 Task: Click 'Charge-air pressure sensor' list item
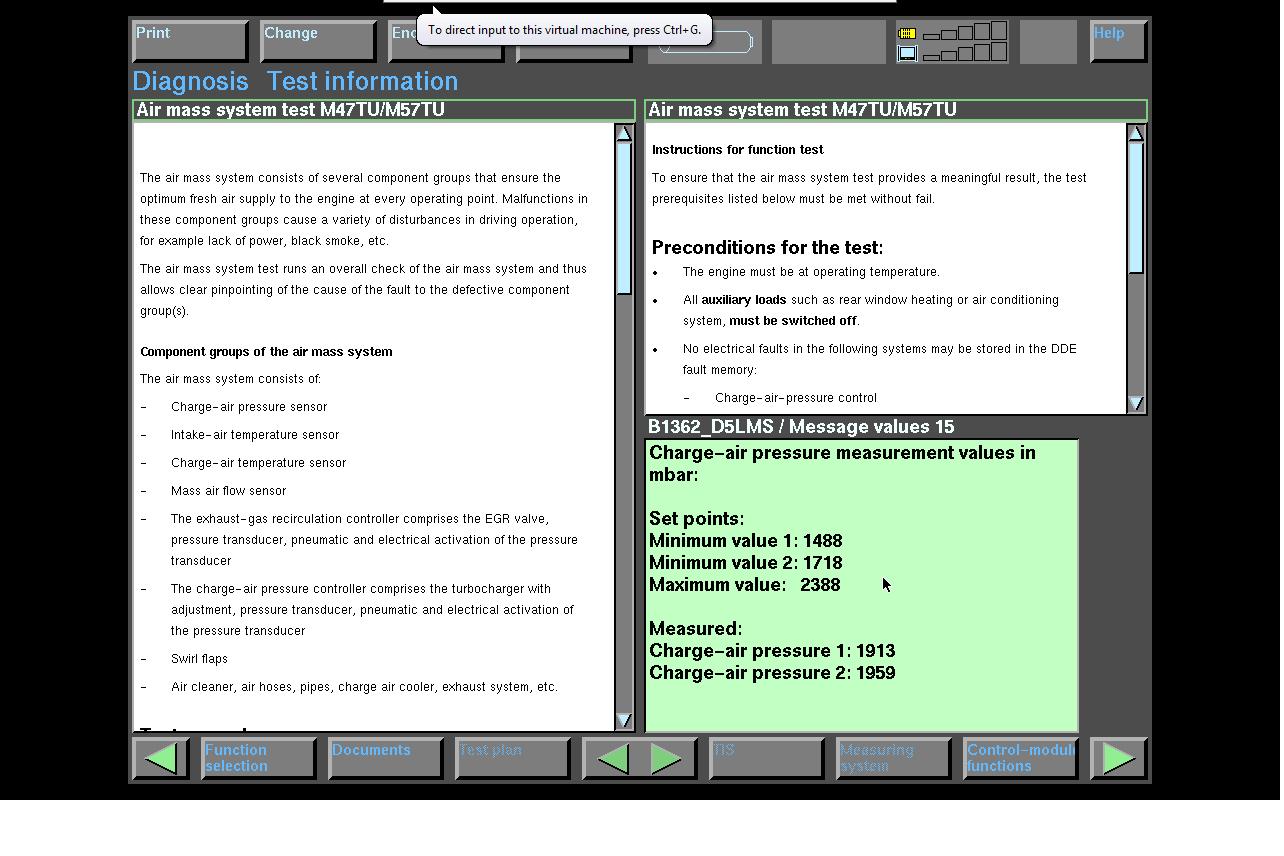point(249,407)
